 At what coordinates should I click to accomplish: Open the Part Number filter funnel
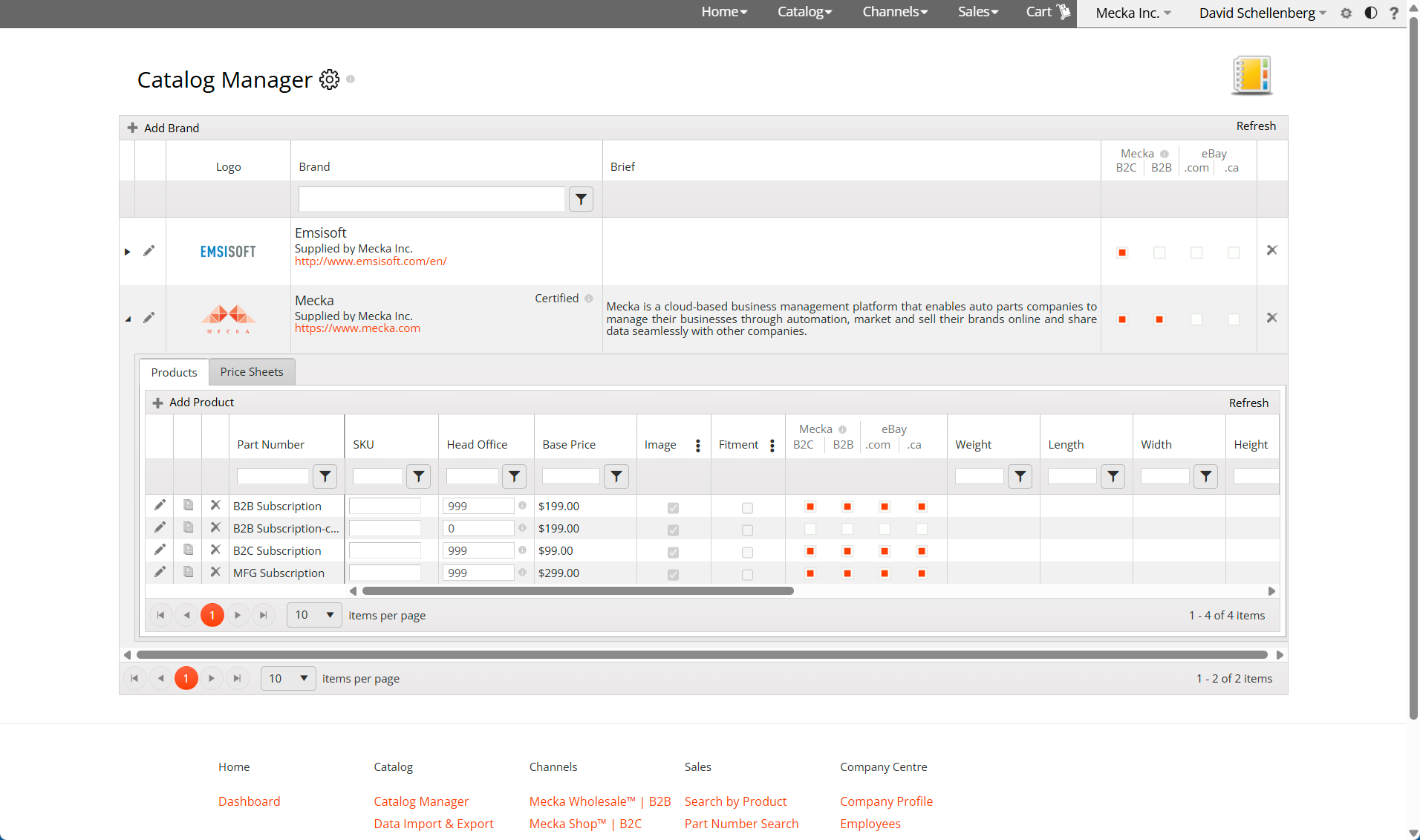click(325, 476)
